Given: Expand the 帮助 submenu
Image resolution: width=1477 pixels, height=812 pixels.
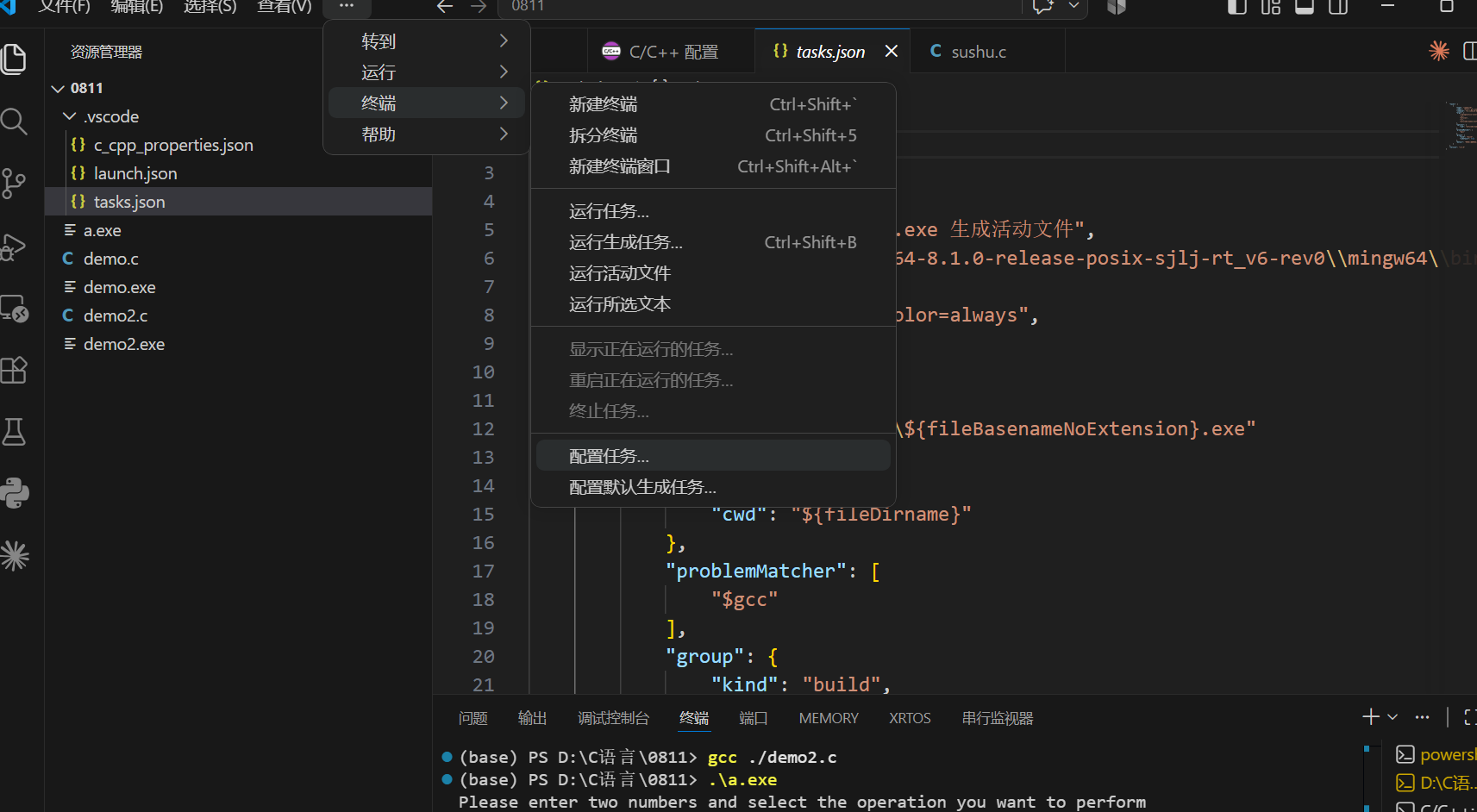Looking at the screenshot, I should click(x=426, y=134).
